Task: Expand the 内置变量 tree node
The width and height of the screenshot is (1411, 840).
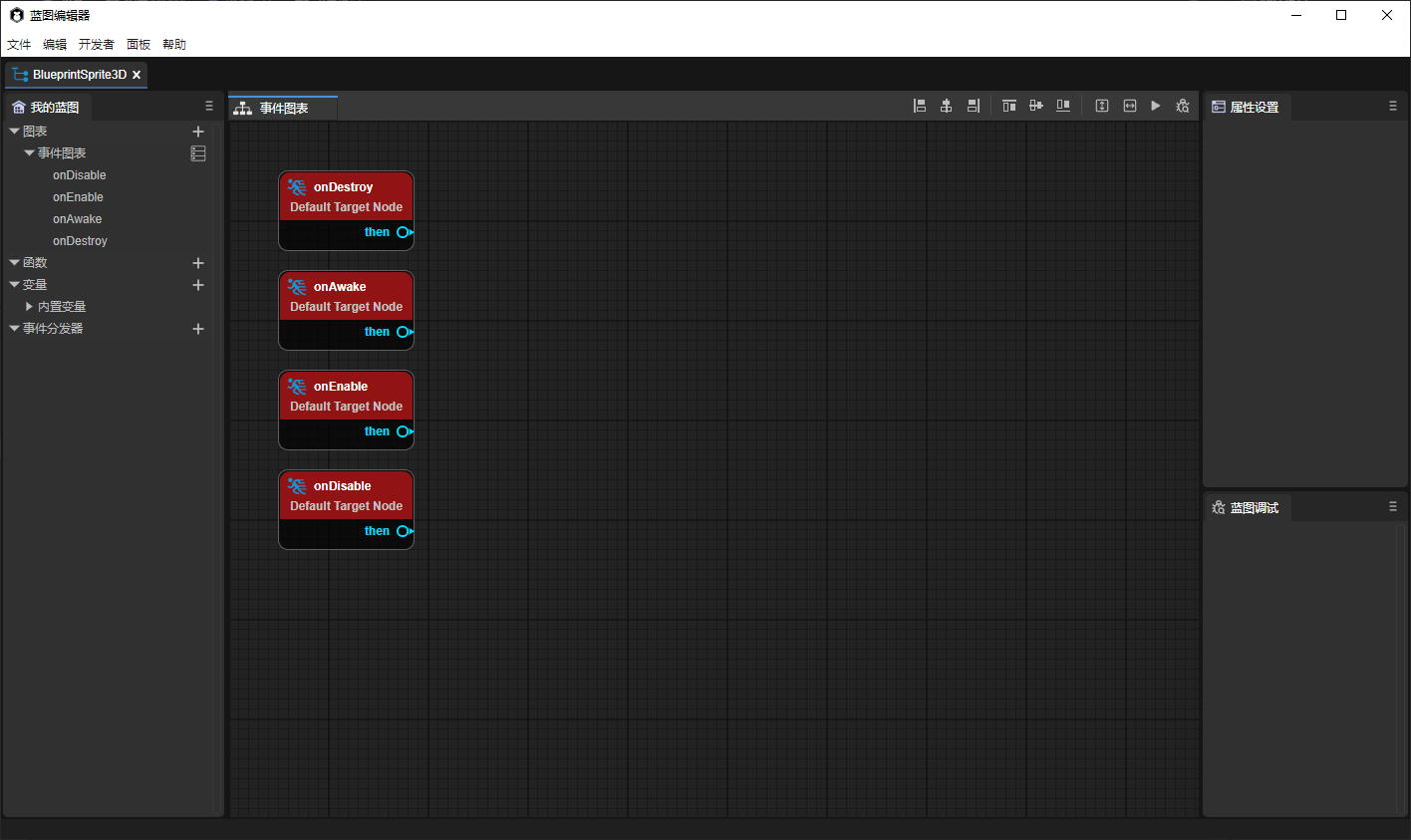Action: click(x=30, y=307)
